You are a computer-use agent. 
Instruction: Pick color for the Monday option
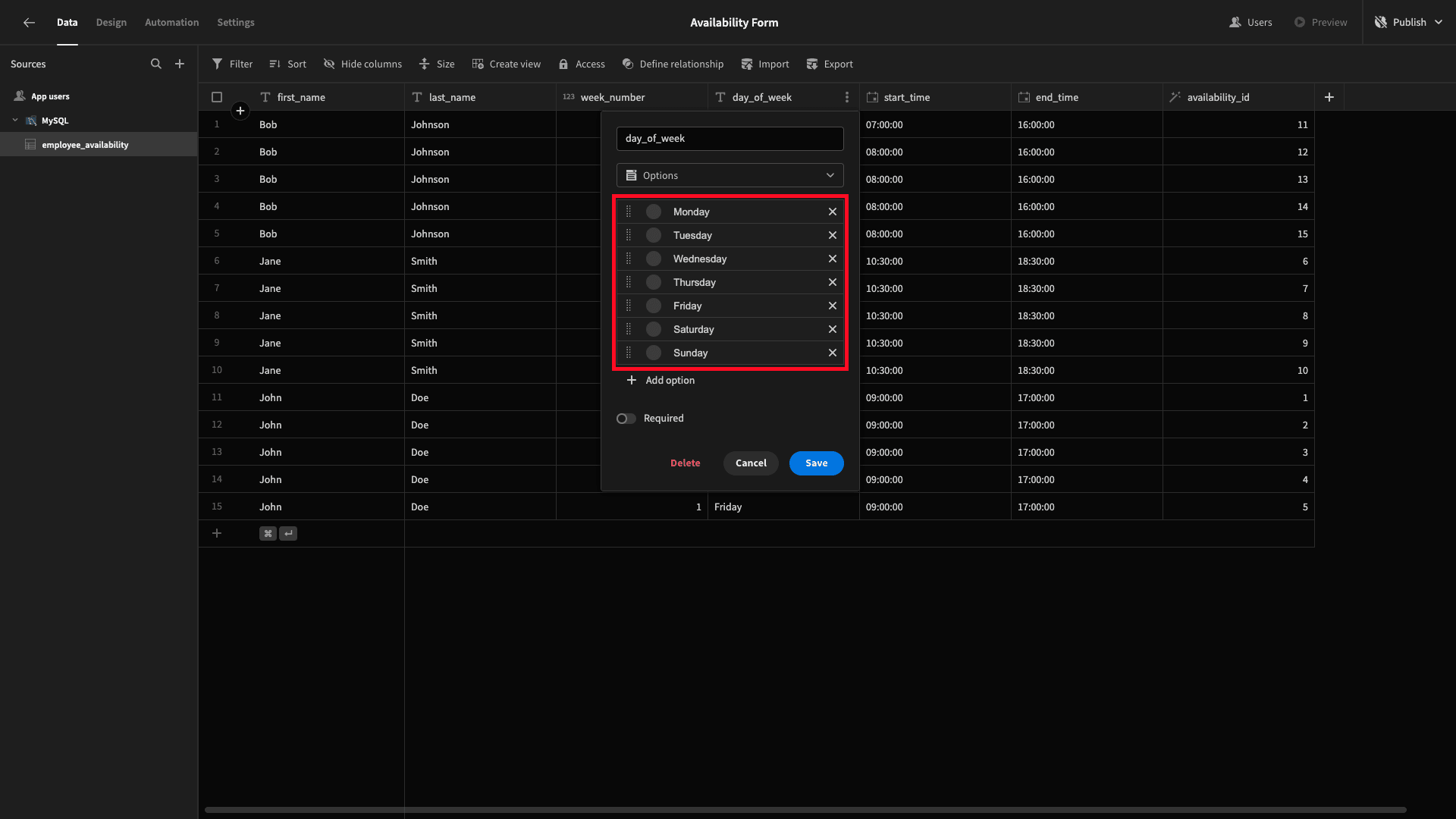pyautogui.click(x=654, y=212)
